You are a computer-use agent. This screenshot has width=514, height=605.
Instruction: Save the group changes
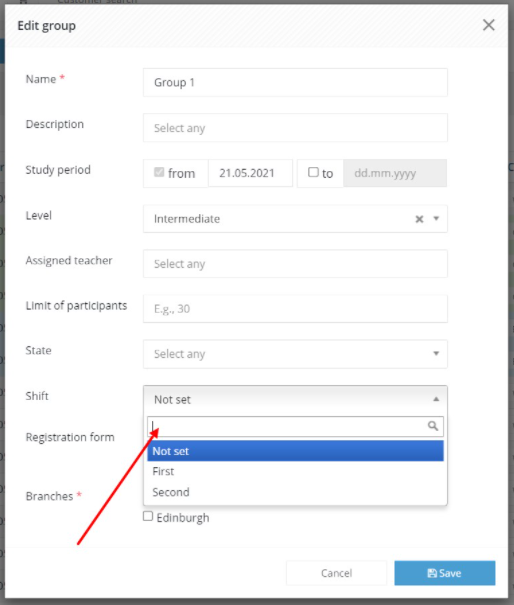(x=445, y=573)
